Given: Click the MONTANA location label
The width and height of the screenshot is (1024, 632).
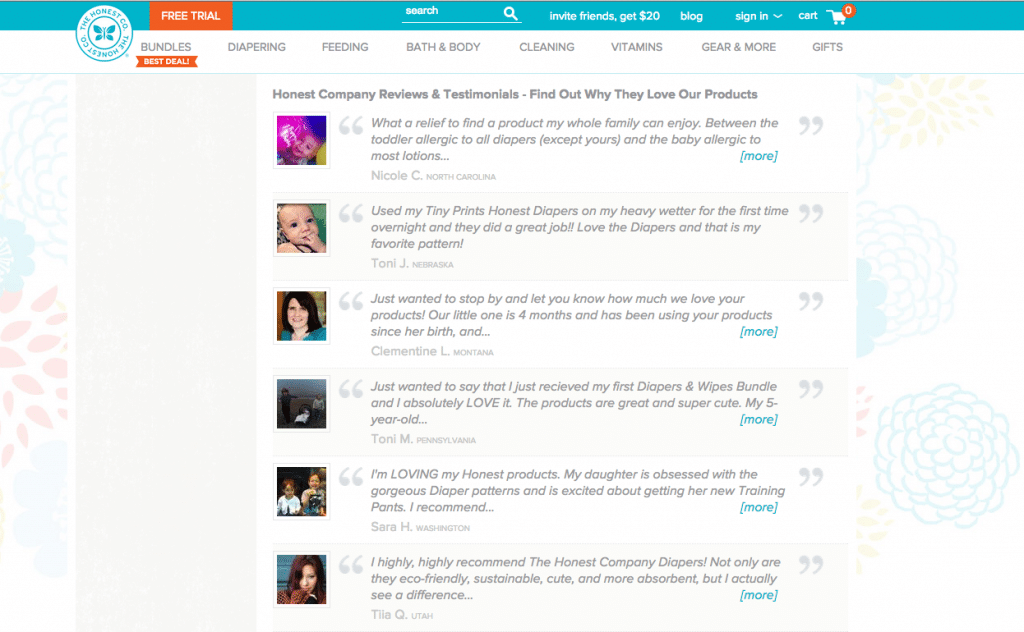Looking at the screenshot, I should (x=473, y=353).
